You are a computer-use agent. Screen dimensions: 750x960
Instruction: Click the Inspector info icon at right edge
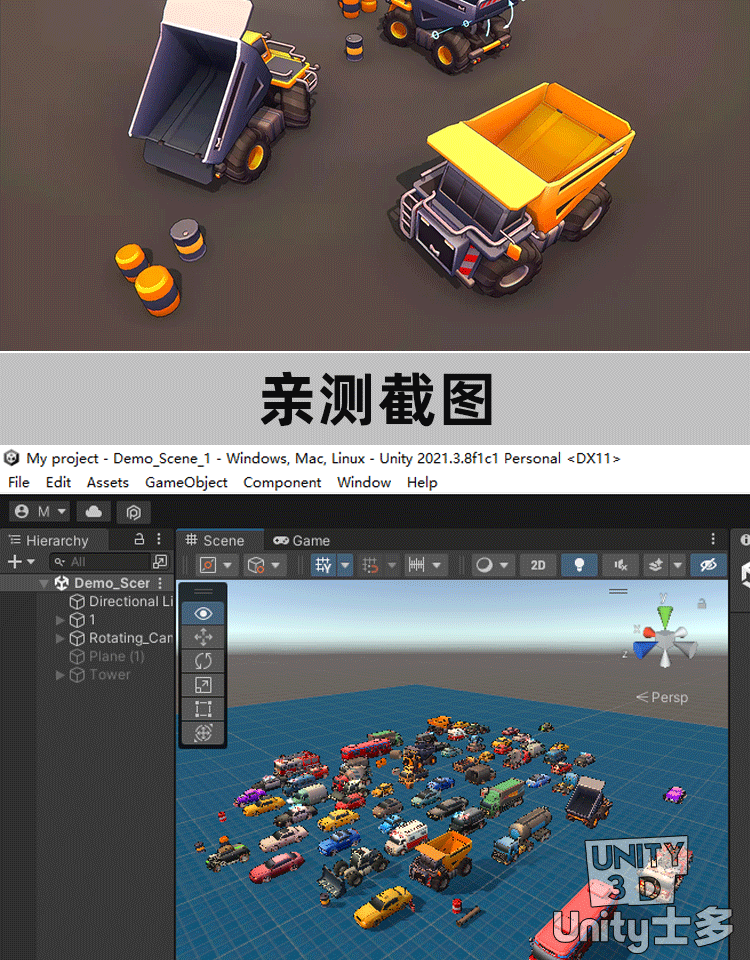[x=744, y=539]
